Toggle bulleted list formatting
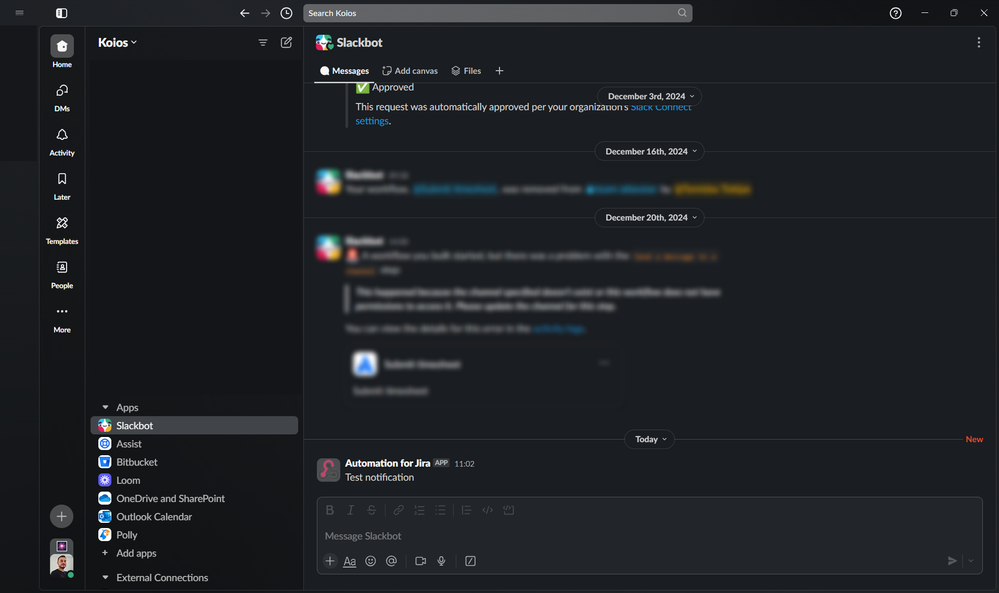Viewport: 999px width, 593px height. pos(440,510)
